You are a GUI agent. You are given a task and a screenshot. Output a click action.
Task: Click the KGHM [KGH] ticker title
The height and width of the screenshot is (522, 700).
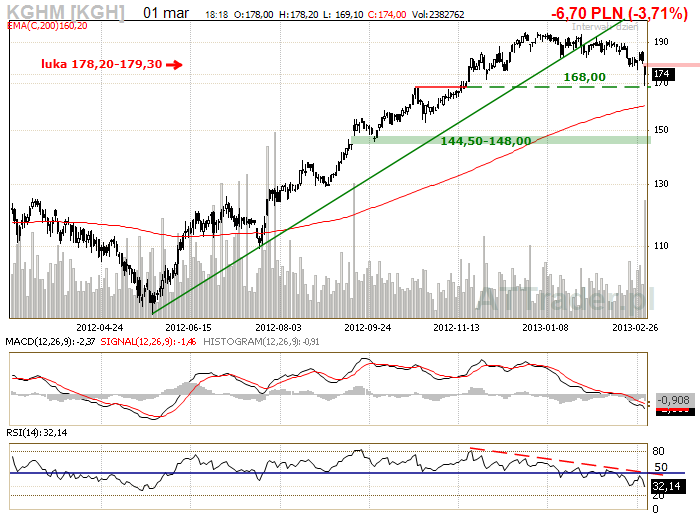(x=65, y=12)
